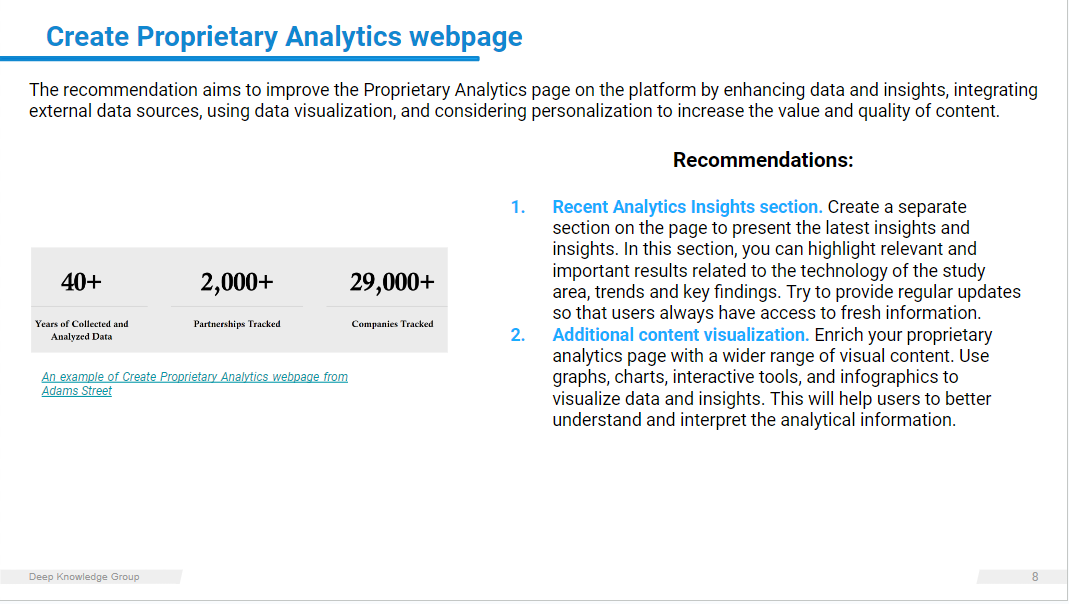Select the "Recent Analytics Insights section." heading
1069x604 pixels.
click(687, 207)
